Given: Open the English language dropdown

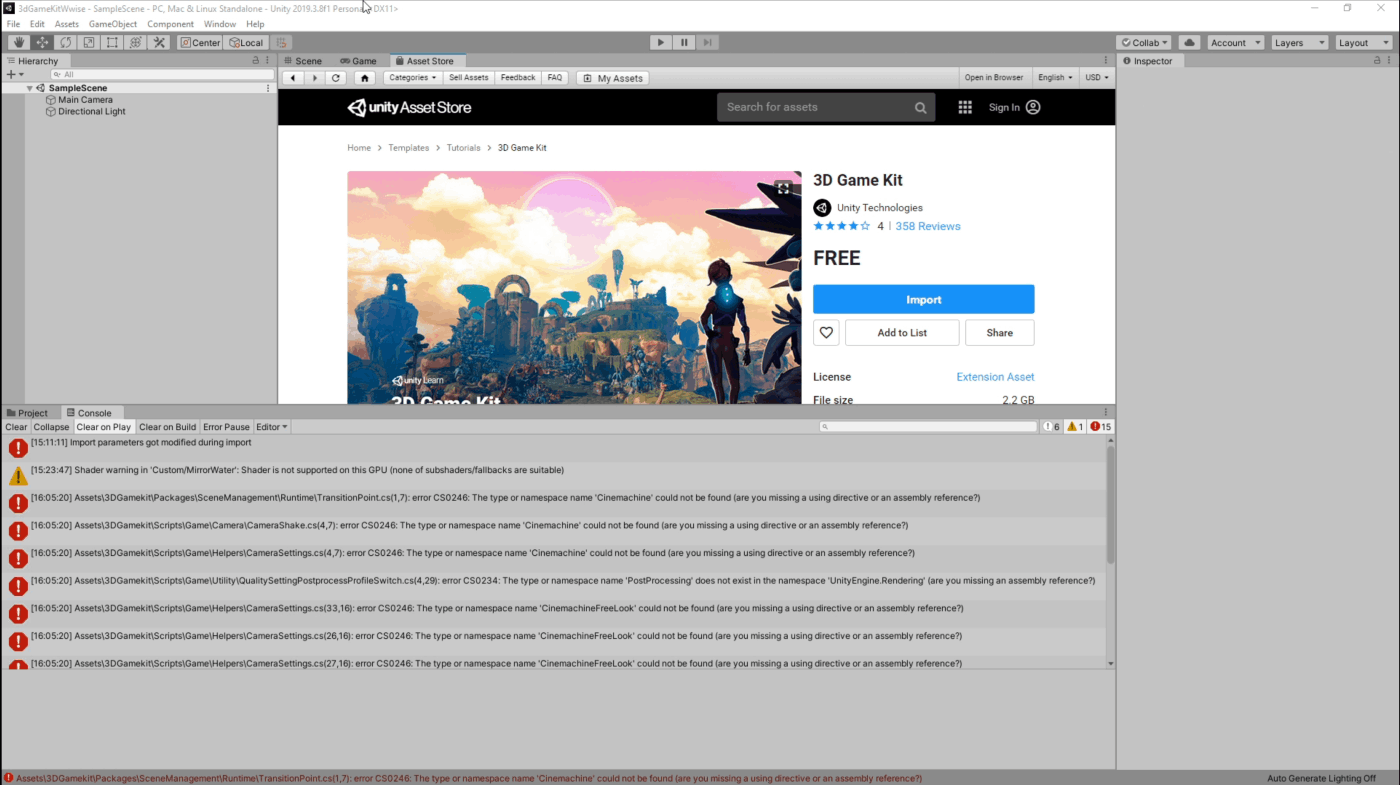Looking at the screenshot, I should pyautogui.click(x=1055, y=77).
